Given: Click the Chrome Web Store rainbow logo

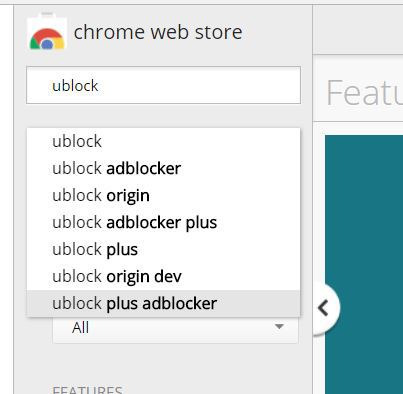Looking at the screenshot, I should pos(47,33).
